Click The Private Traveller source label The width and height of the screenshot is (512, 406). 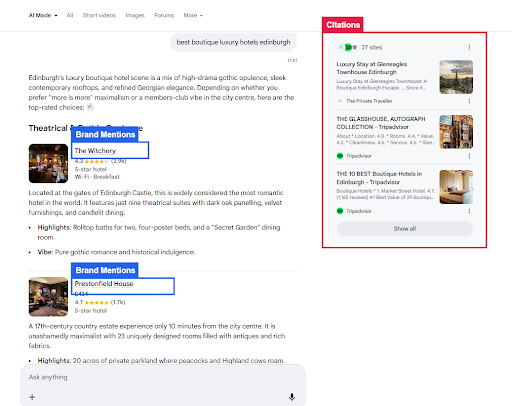pyautogui.click(x=369, y=101)
